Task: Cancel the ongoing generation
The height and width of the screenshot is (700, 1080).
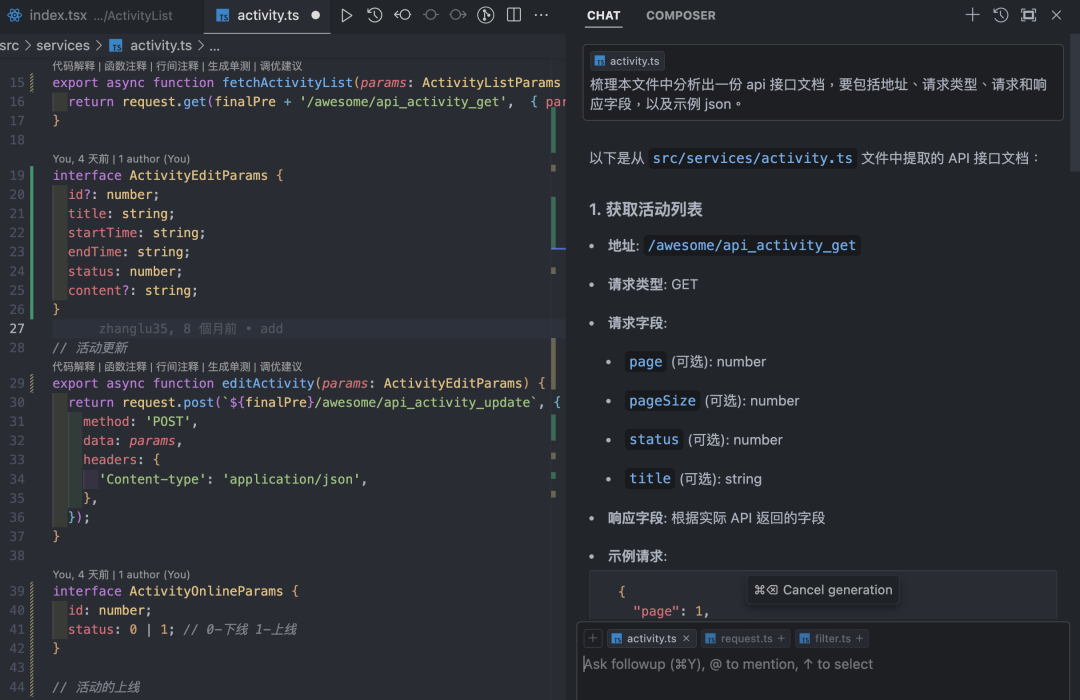Action: pos(823,590)
